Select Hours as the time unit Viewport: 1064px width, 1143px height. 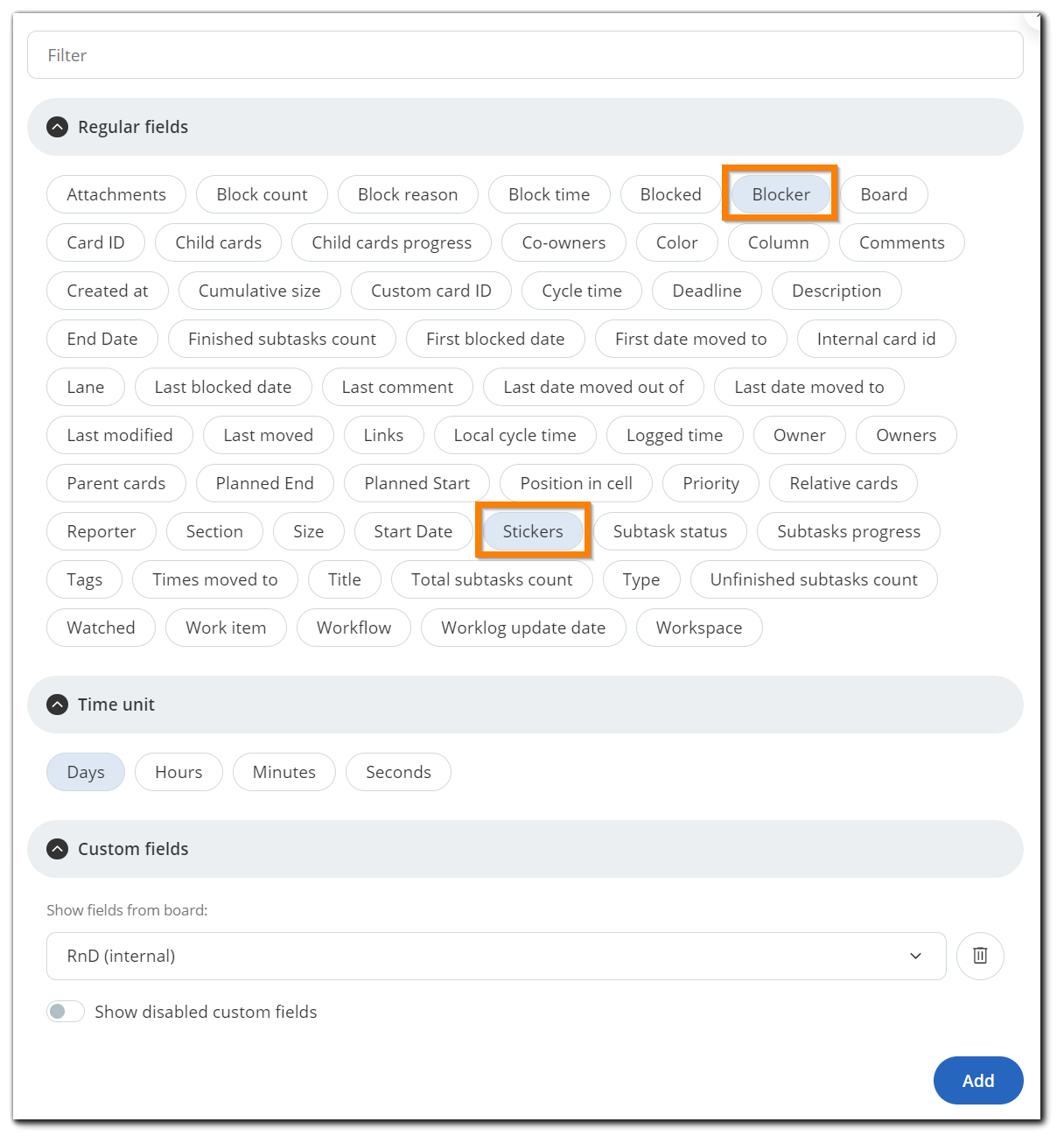coord(178,772)
